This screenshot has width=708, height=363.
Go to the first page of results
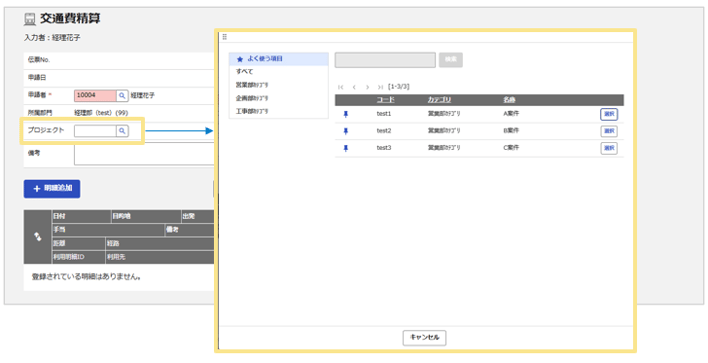point(341,87)
